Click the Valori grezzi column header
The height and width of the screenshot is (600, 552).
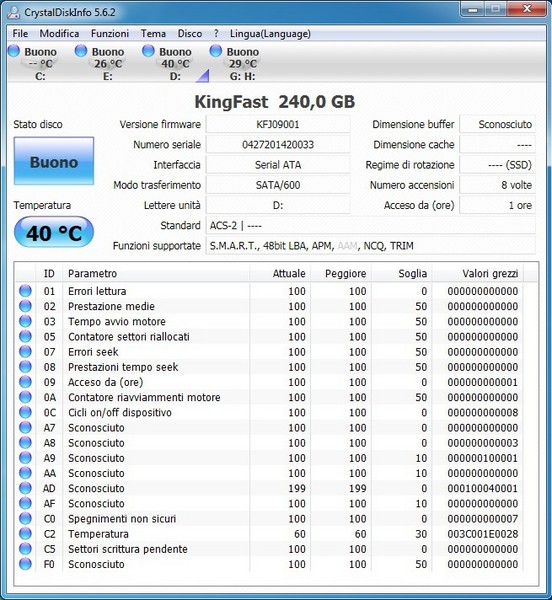coord(478,274)
